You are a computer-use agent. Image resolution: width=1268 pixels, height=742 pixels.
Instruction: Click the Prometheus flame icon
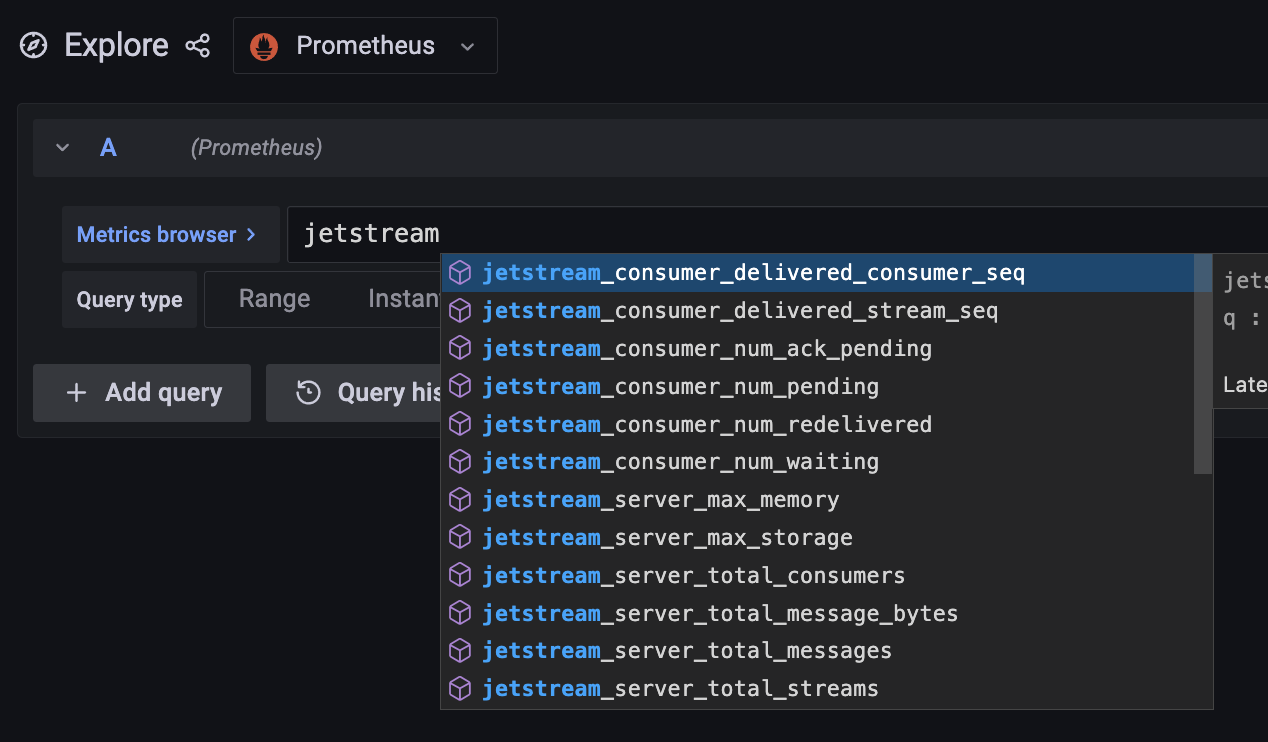pyautogui.click(x=263, y=45)
